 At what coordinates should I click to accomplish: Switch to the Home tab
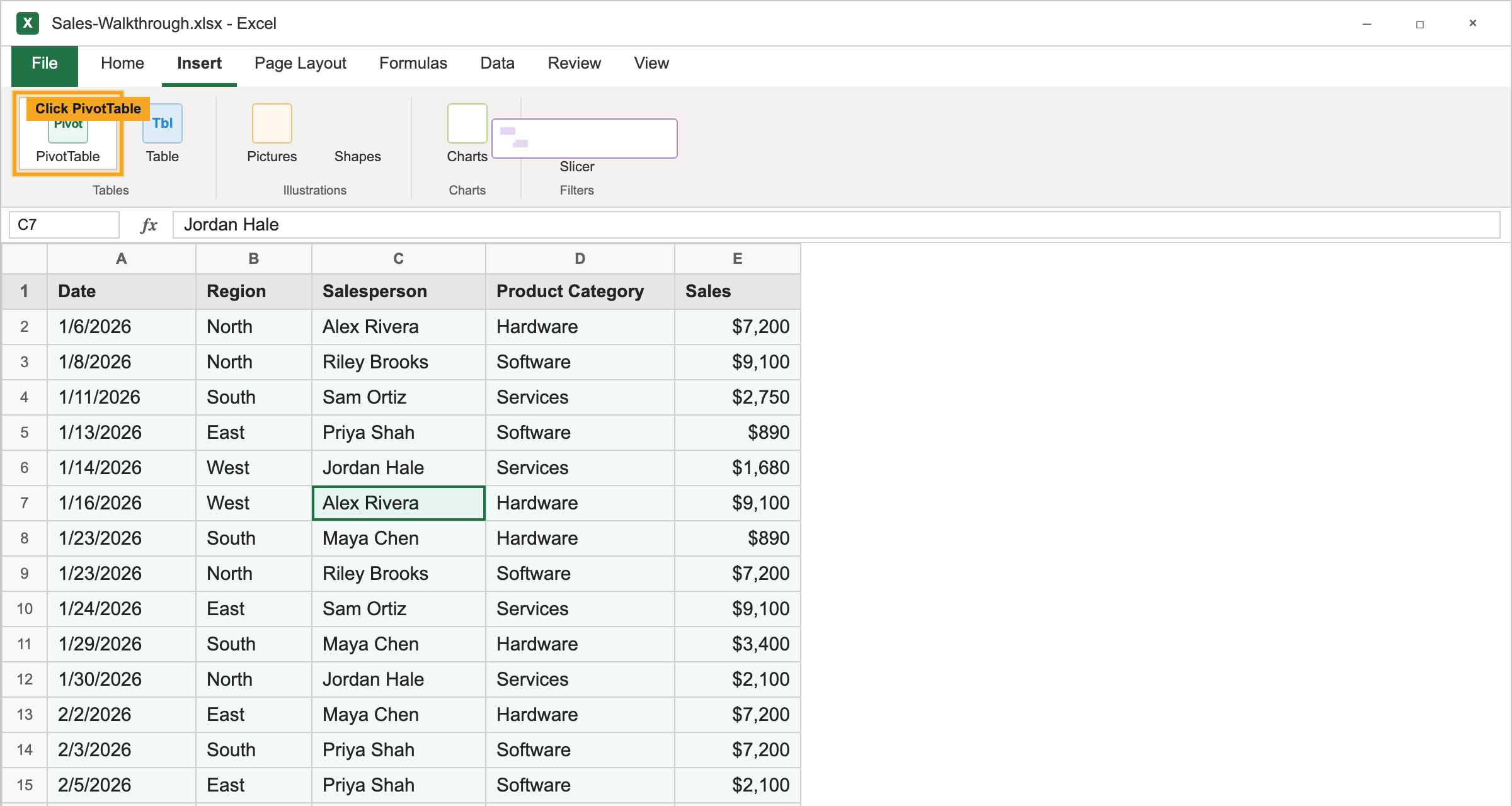coord(122,64)
